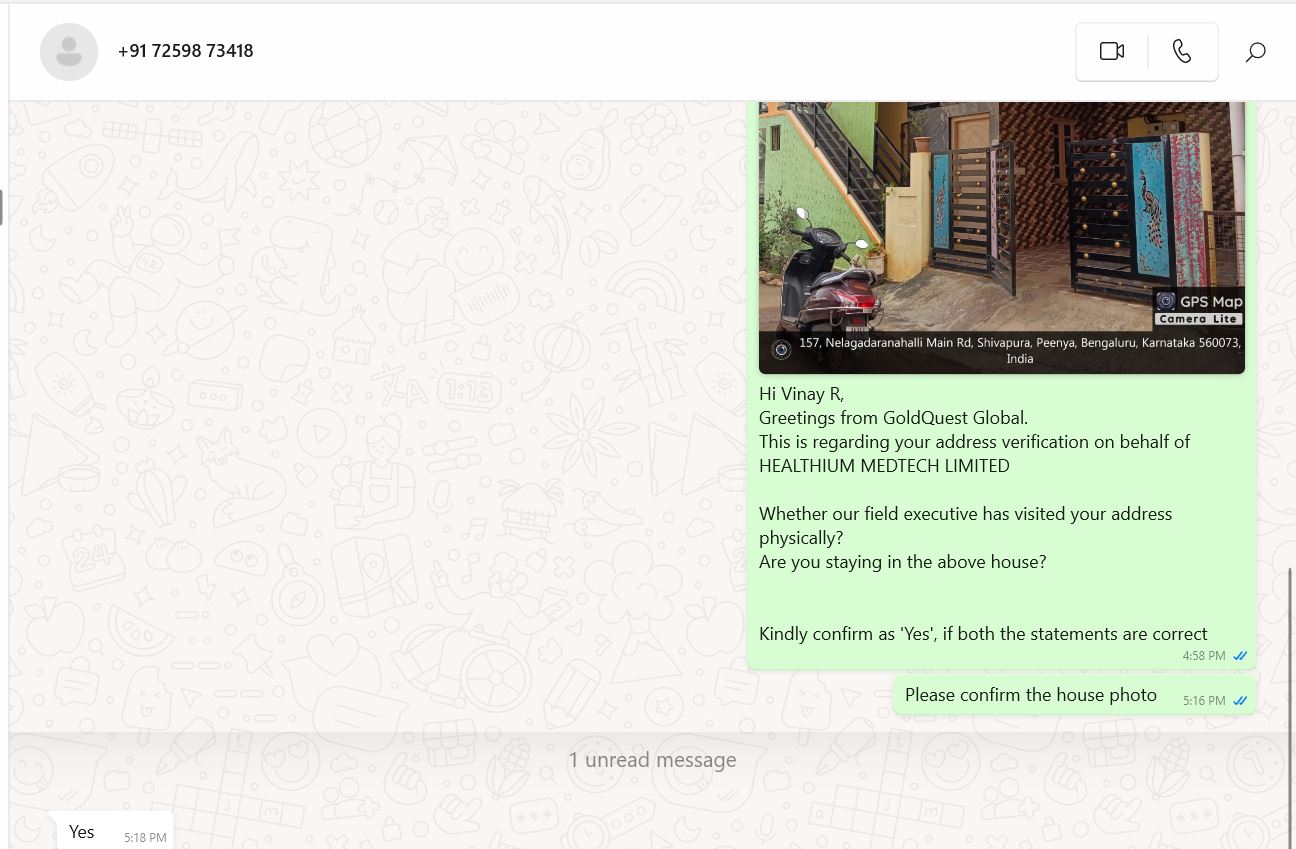Select the 'Please confirm the house photo' message
This screenshot has height=849, width=1296.
click(x=1074, y=695)
